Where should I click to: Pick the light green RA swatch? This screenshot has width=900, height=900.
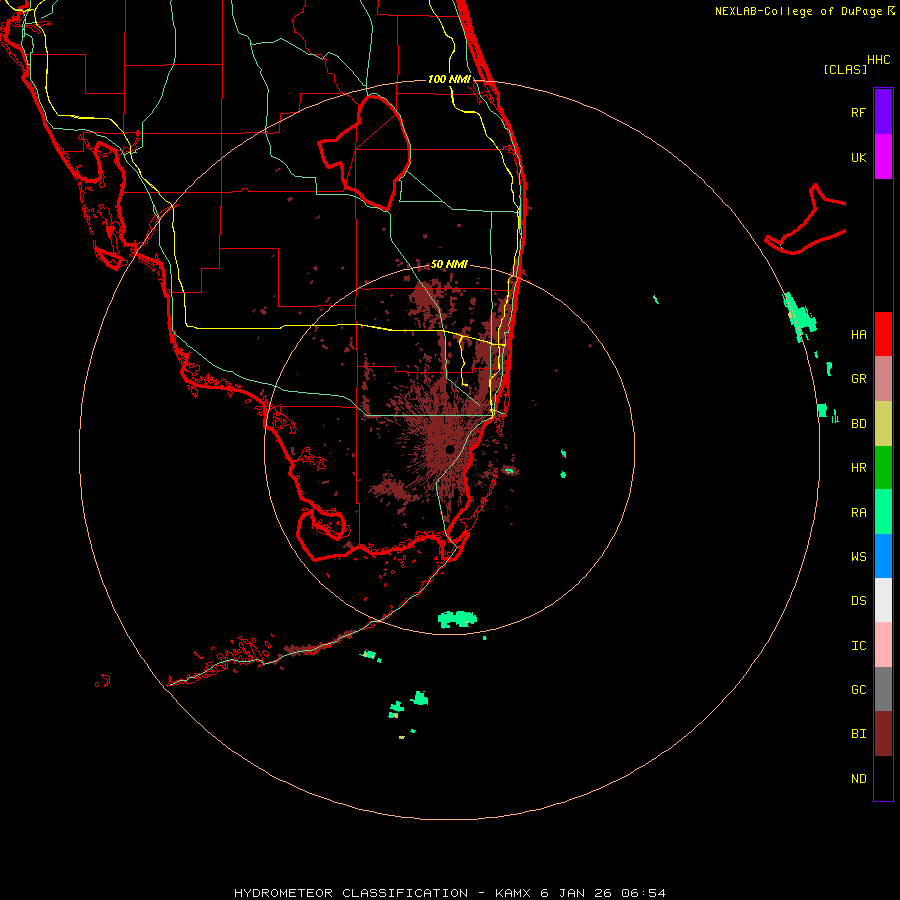883,512
